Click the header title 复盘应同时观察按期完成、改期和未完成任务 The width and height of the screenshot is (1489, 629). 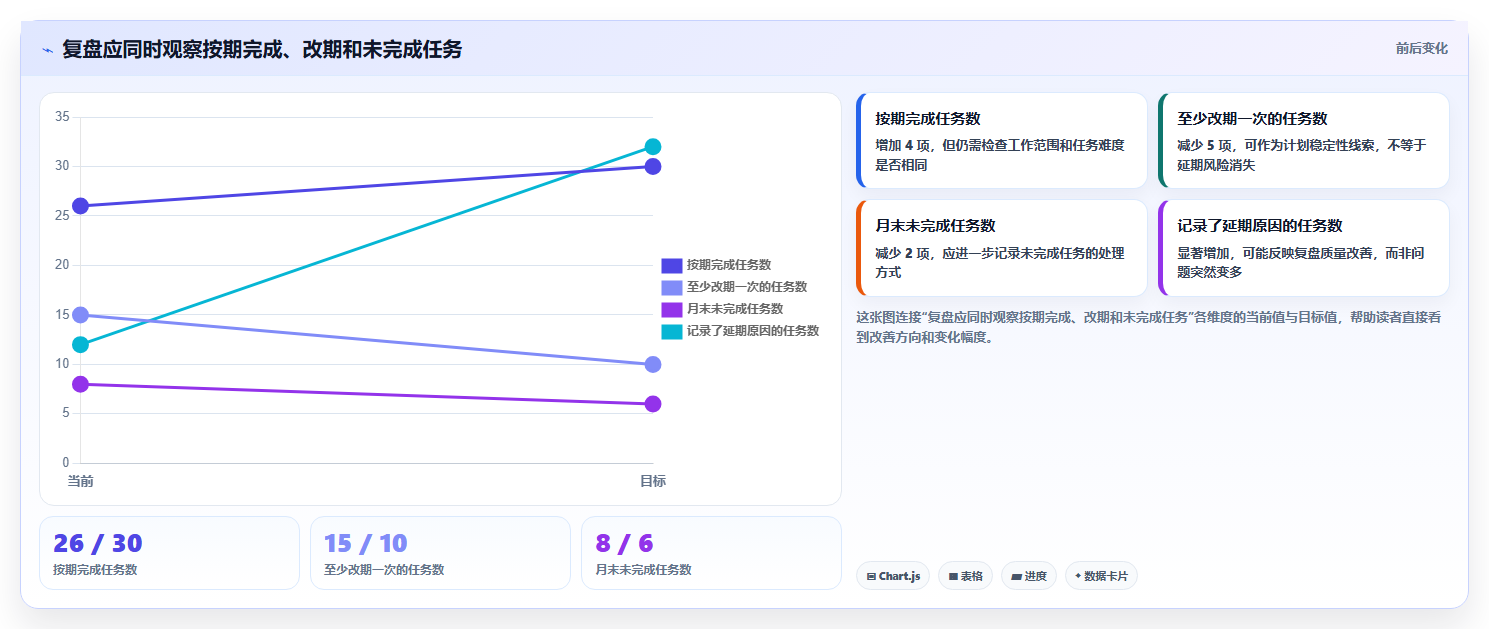262,49
